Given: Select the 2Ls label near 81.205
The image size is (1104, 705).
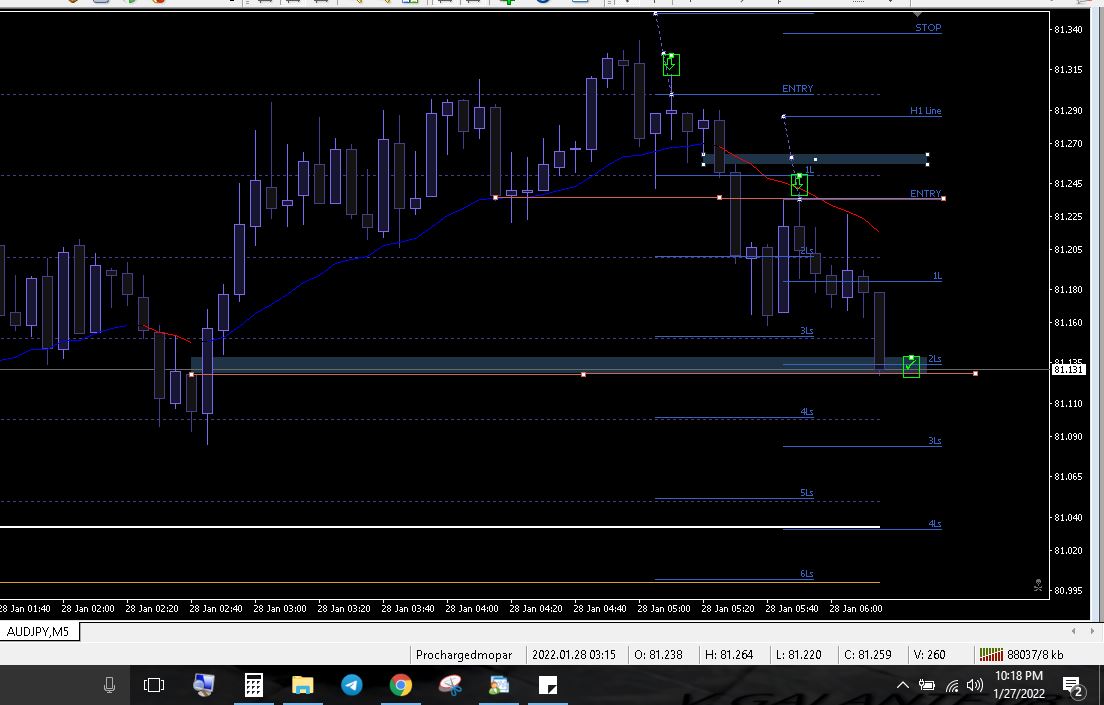Looking at the screenshot, I should click(806, 251).
